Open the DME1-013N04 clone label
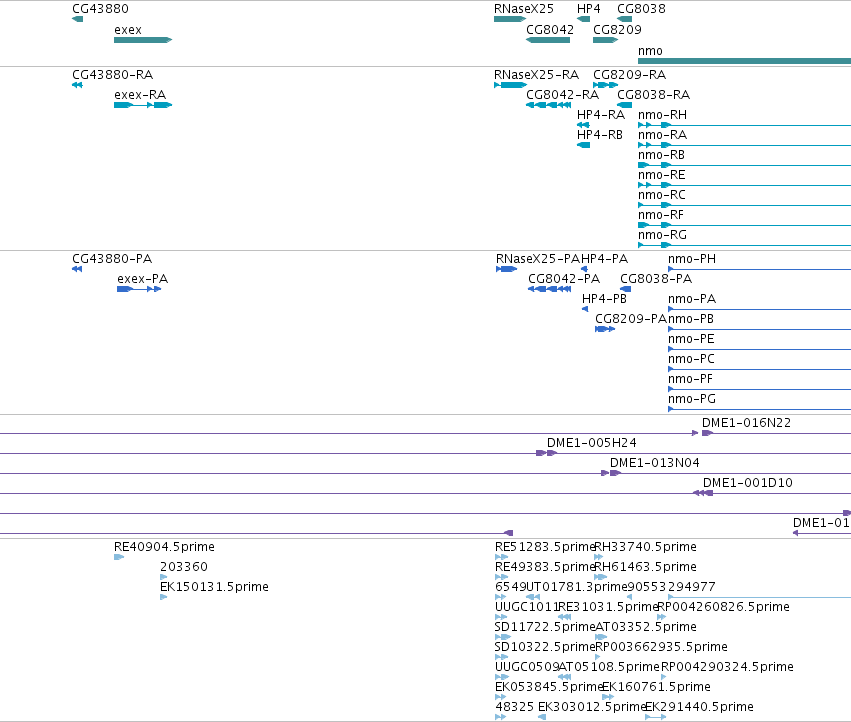851x722 pixels. click(655, 463)
